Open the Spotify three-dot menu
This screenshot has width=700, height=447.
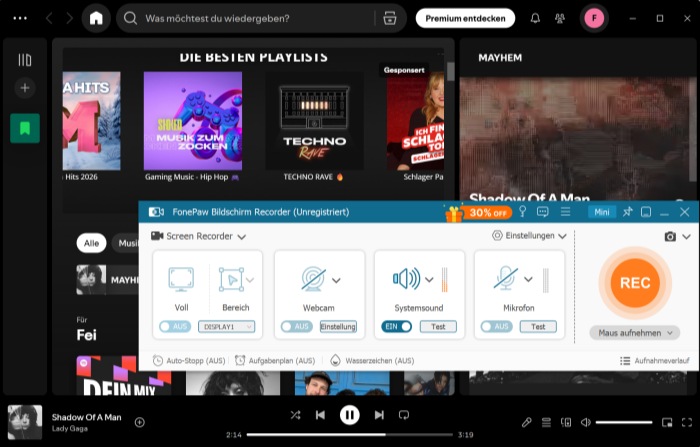tap(20, 18)
